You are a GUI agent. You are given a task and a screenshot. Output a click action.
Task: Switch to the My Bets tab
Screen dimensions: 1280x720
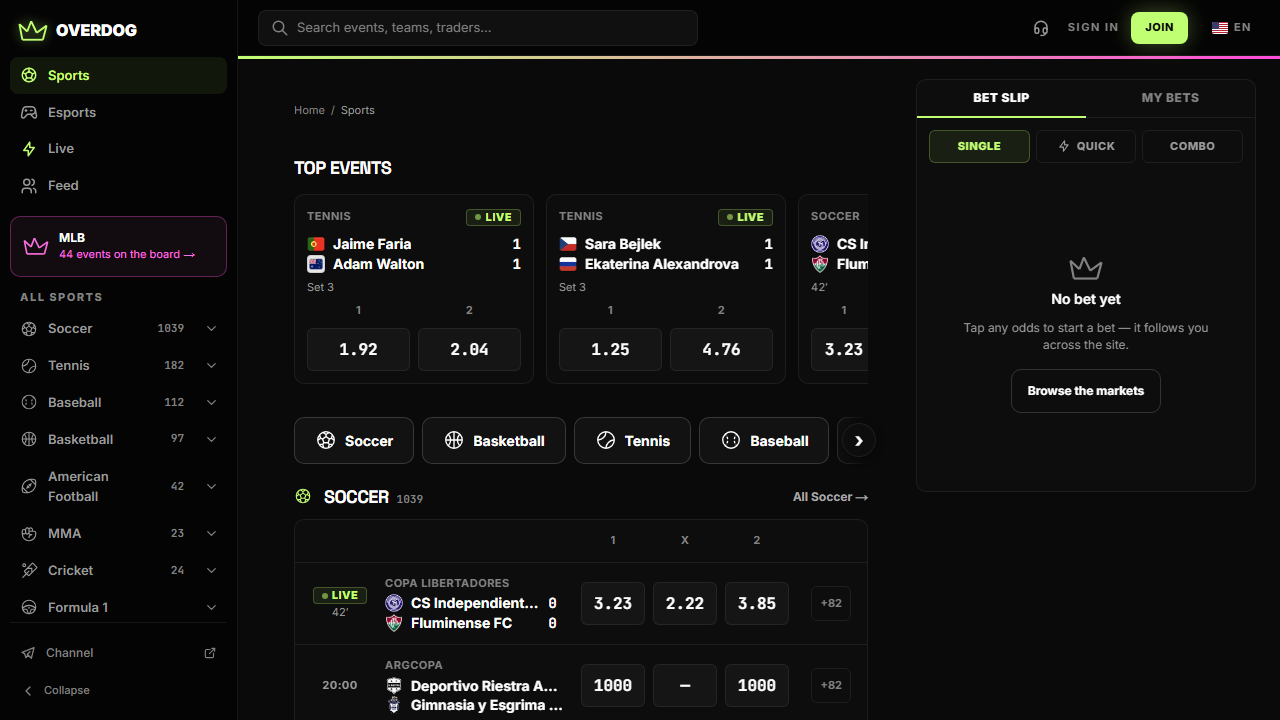[1170, 98]
